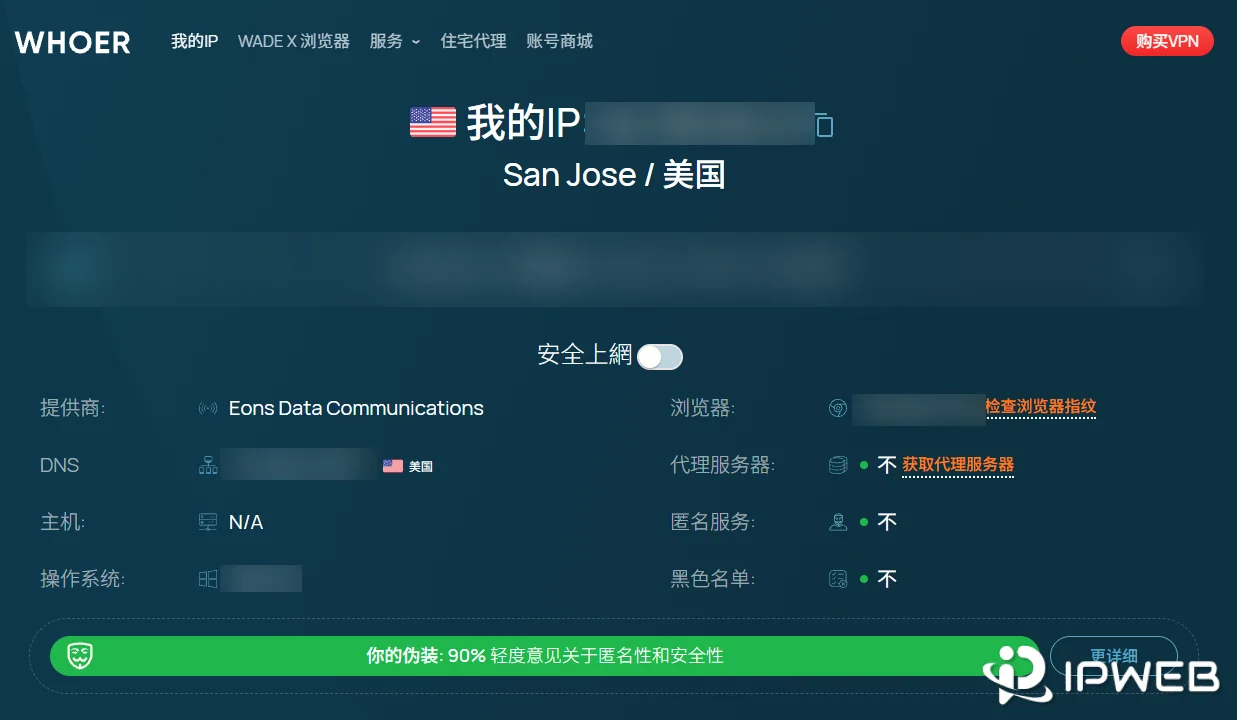
Task: Click the 美国 text beside DNS
Action: click(x=421, y=466)
